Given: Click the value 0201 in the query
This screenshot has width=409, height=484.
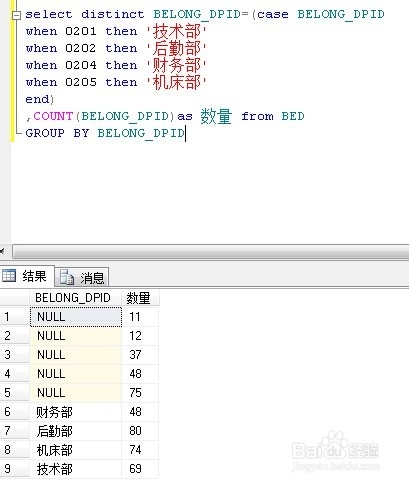Looking at the screenshot, I should (x=81, y=32).
